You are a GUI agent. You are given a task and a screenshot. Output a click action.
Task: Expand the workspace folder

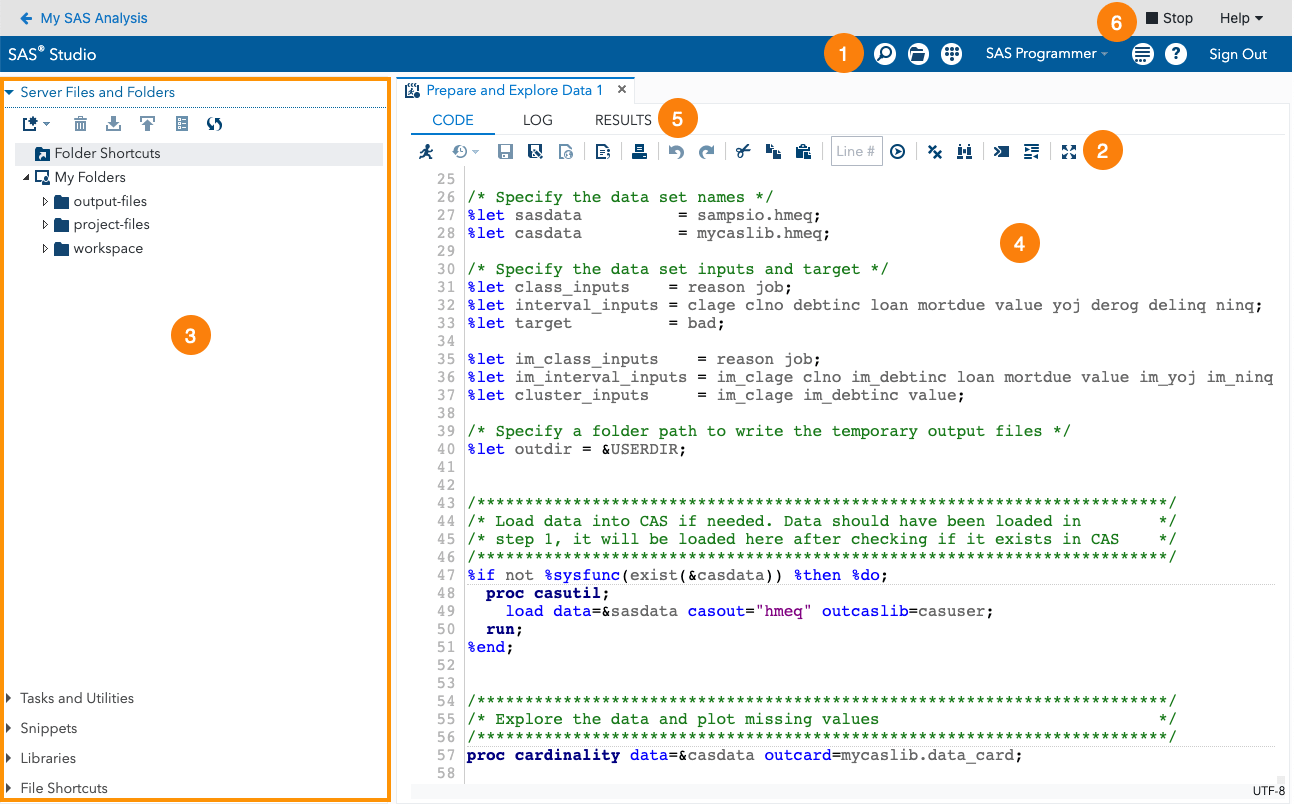coord(45,249)
